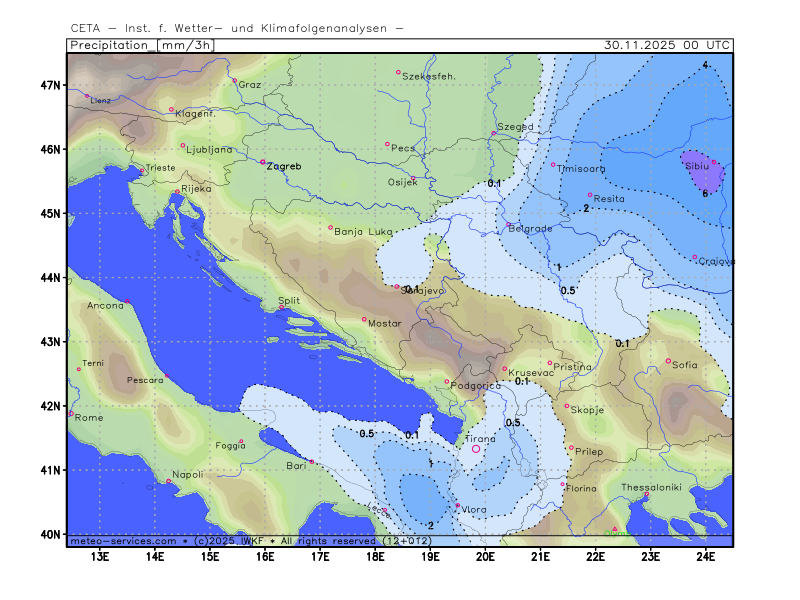Click the 30.11.2025 00 UTC timestamp
Viewport: 800px width, 600px height.
click(667, 45)
